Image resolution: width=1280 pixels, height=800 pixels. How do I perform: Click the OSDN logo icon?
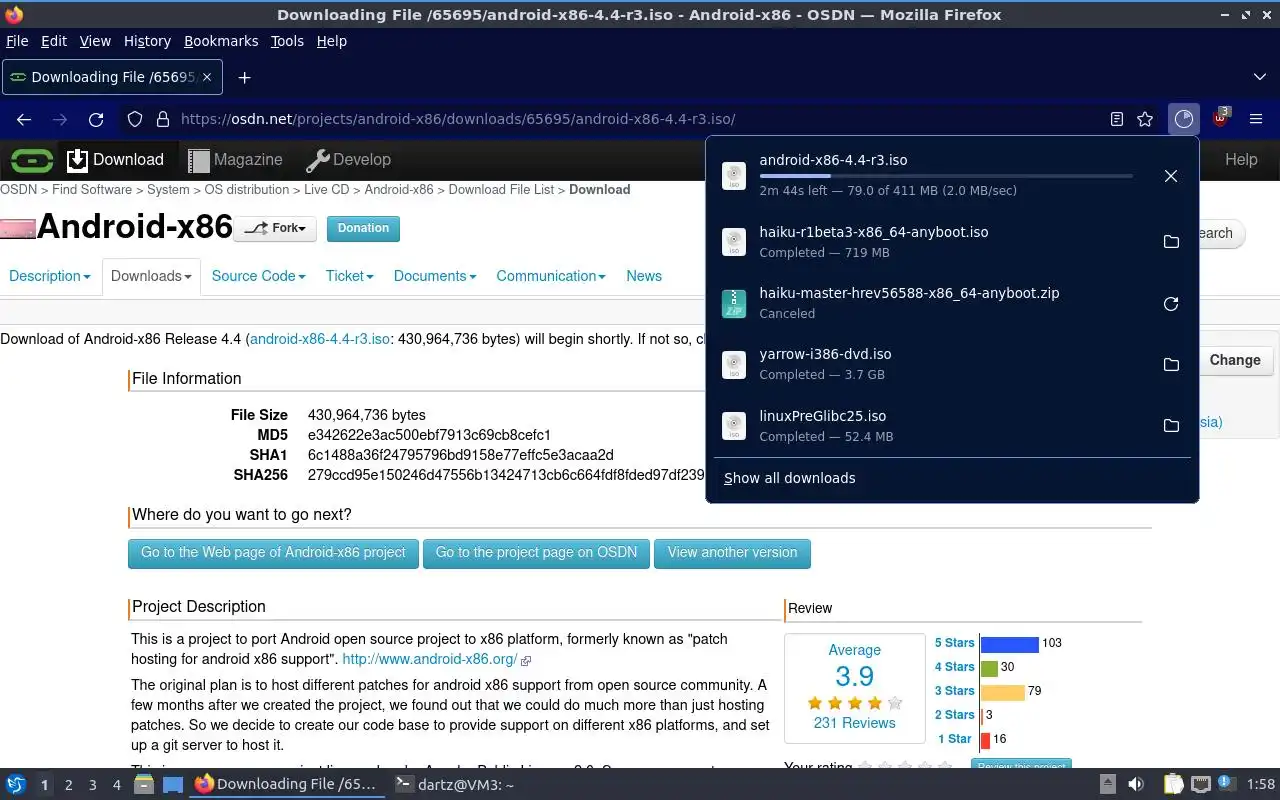[x=31, y=160]
